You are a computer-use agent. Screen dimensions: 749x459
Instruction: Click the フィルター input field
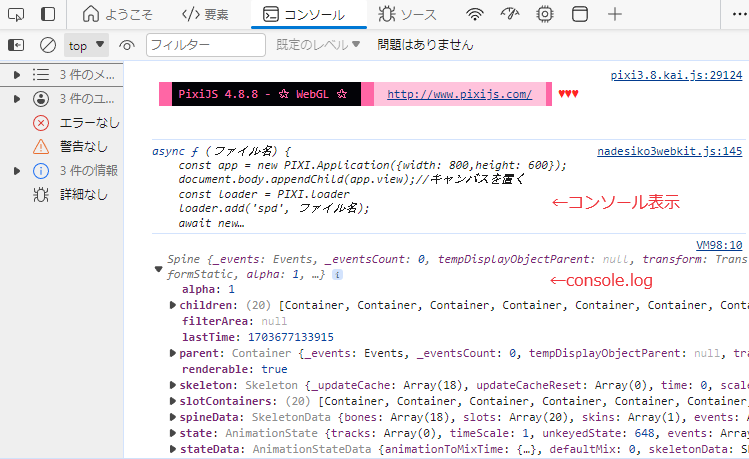[205, 45]
